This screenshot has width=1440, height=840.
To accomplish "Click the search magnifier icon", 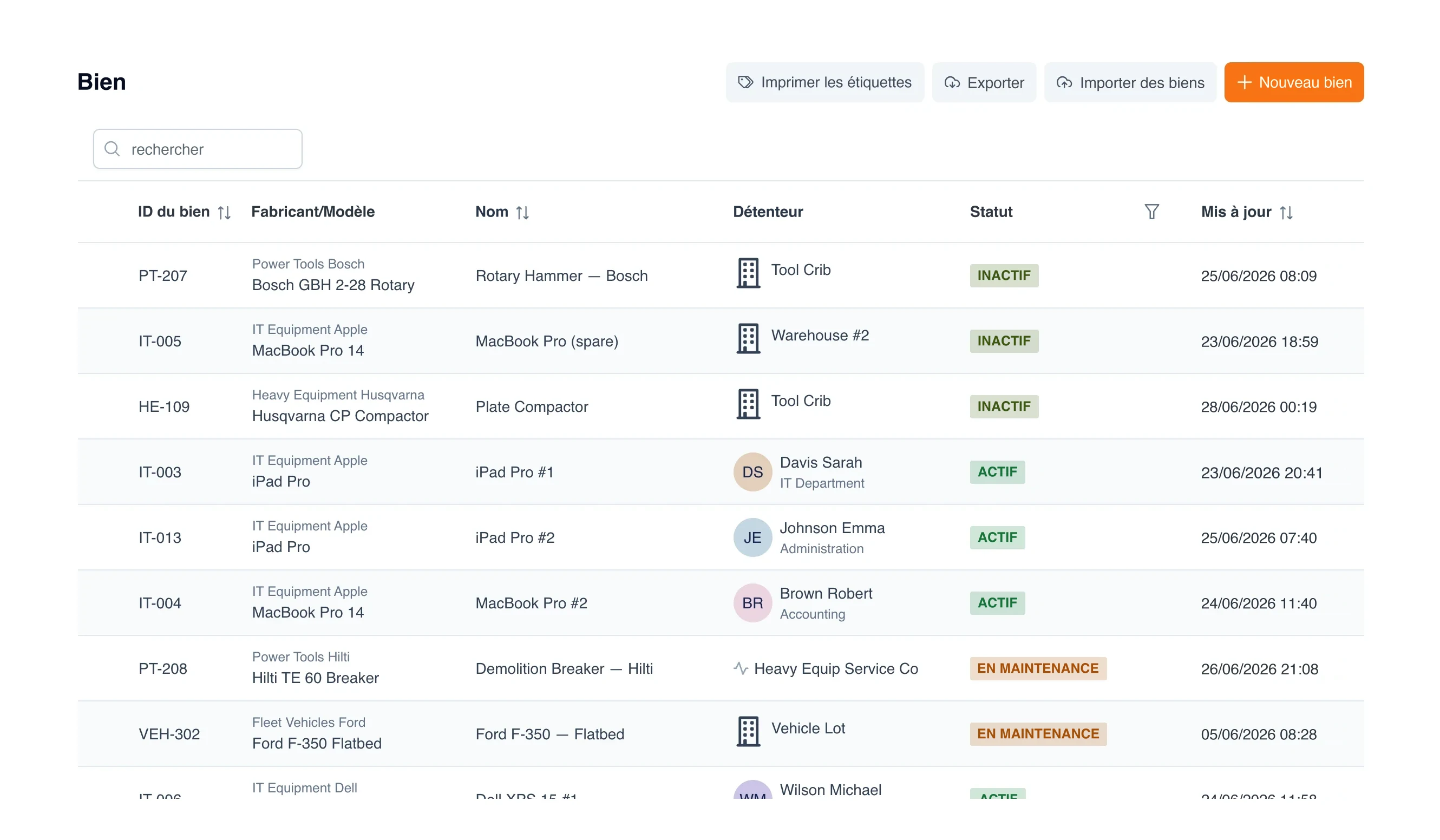I will (x=112, y=149).
